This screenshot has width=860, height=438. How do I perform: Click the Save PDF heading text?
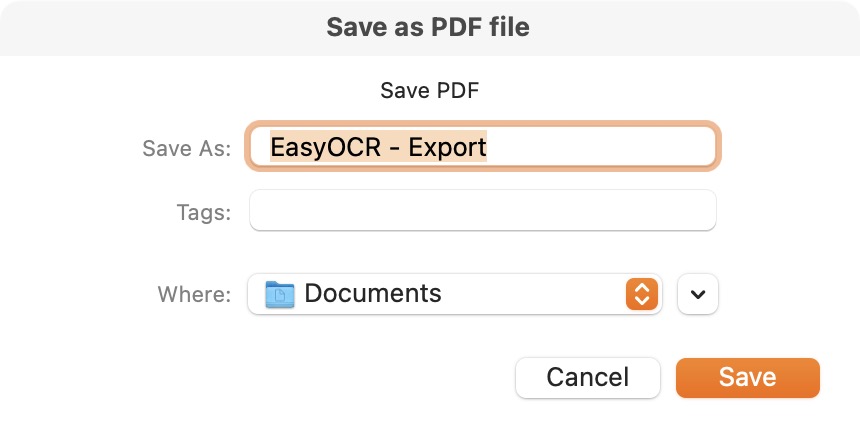point(429,90)
